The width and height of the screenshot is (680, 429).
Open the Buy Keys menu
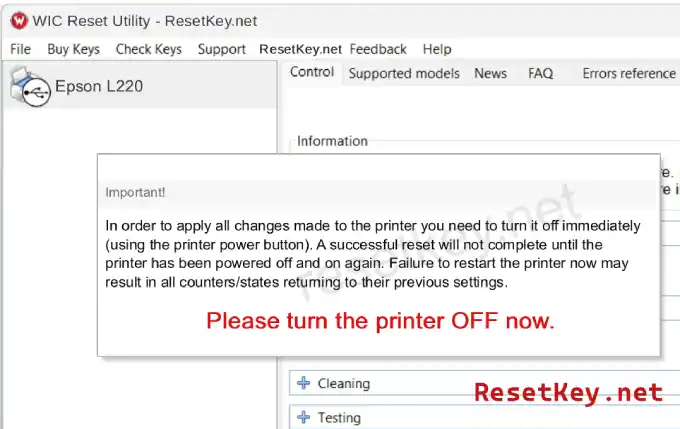(73, 49)
